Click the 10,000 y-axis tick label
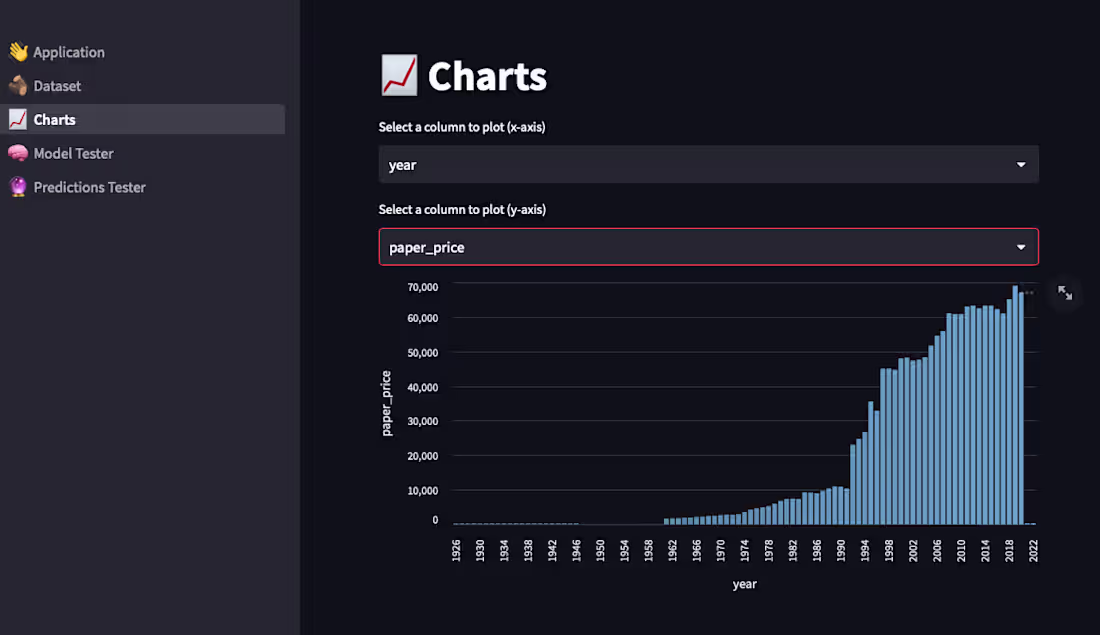 [x=422, y=491]
